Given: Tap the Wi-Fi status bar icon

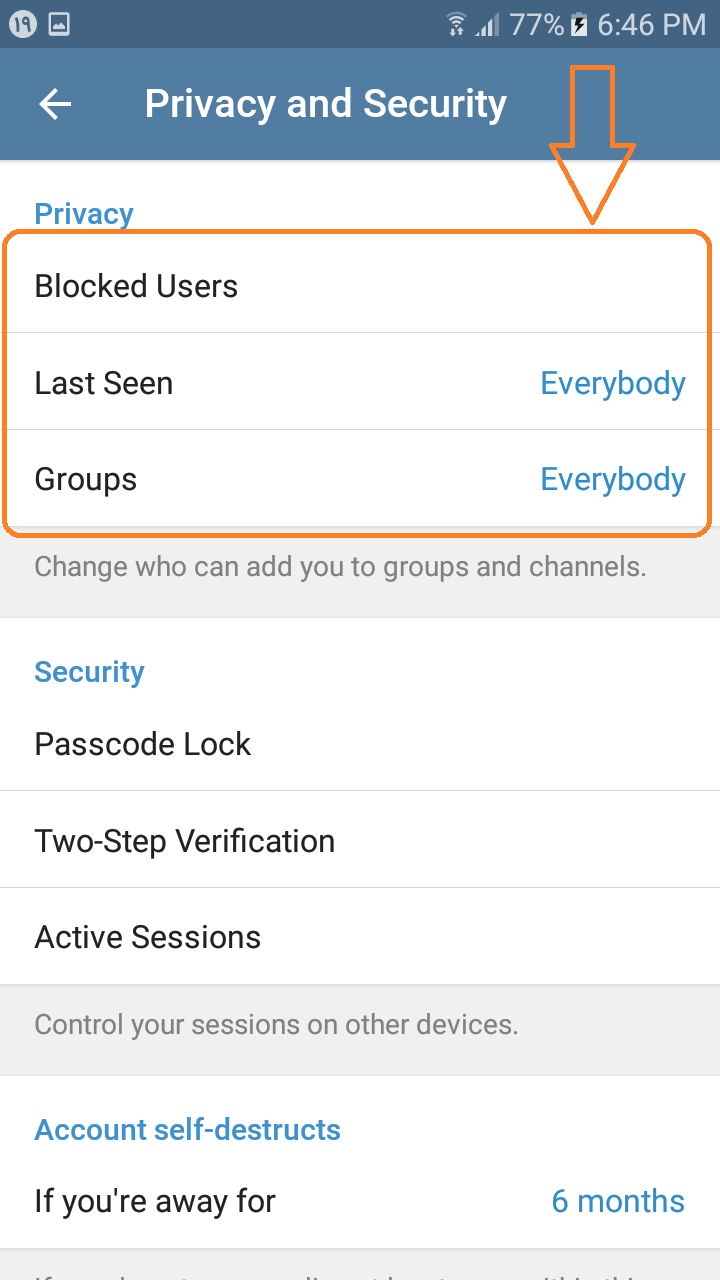Looking at the screenshot, I should [456, 24].
